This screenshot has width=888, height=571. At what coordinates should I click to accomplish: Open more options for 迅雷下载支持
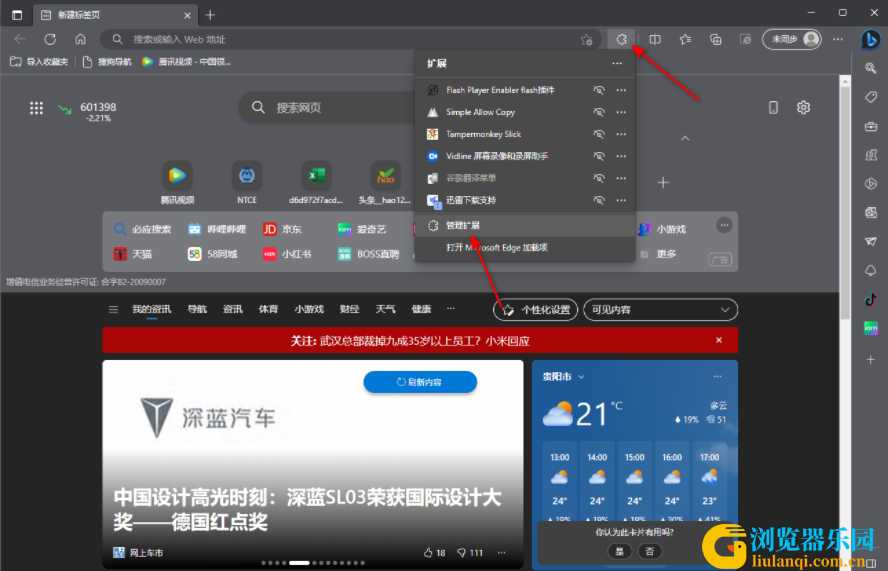(621, 200)
